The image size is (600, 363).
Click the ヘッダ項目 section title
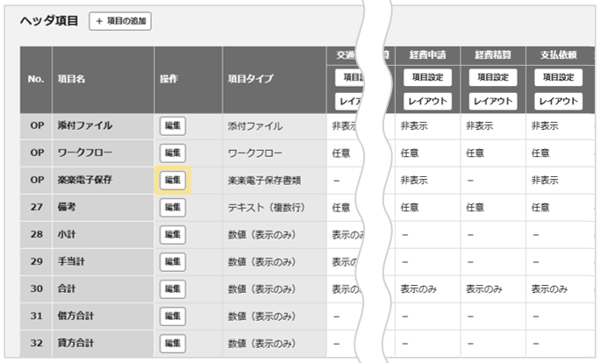pyautogui.click(x=49, y=21)
